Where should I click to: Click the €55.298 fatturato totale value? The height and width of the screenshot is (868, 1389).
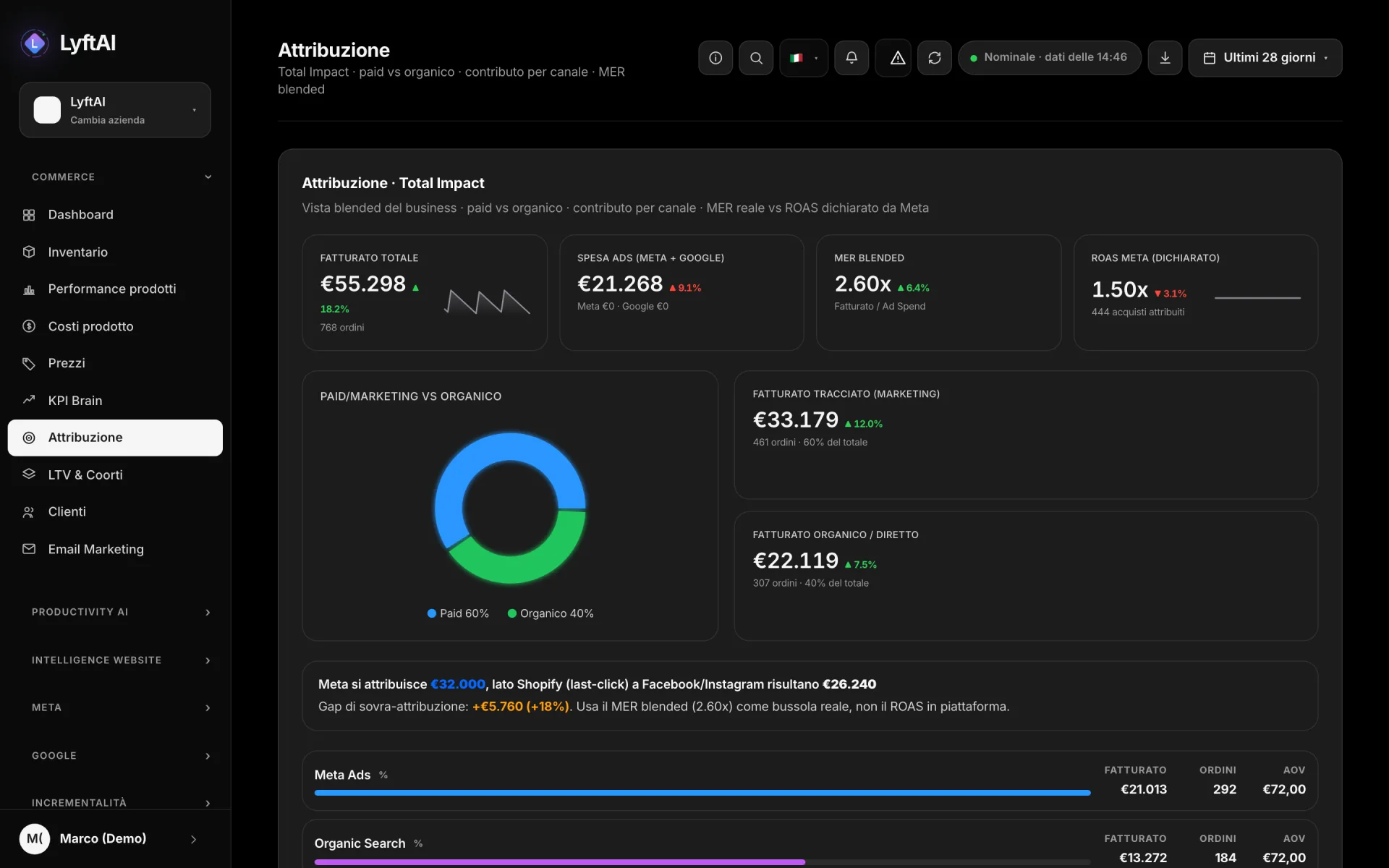(x=363, y=284)
